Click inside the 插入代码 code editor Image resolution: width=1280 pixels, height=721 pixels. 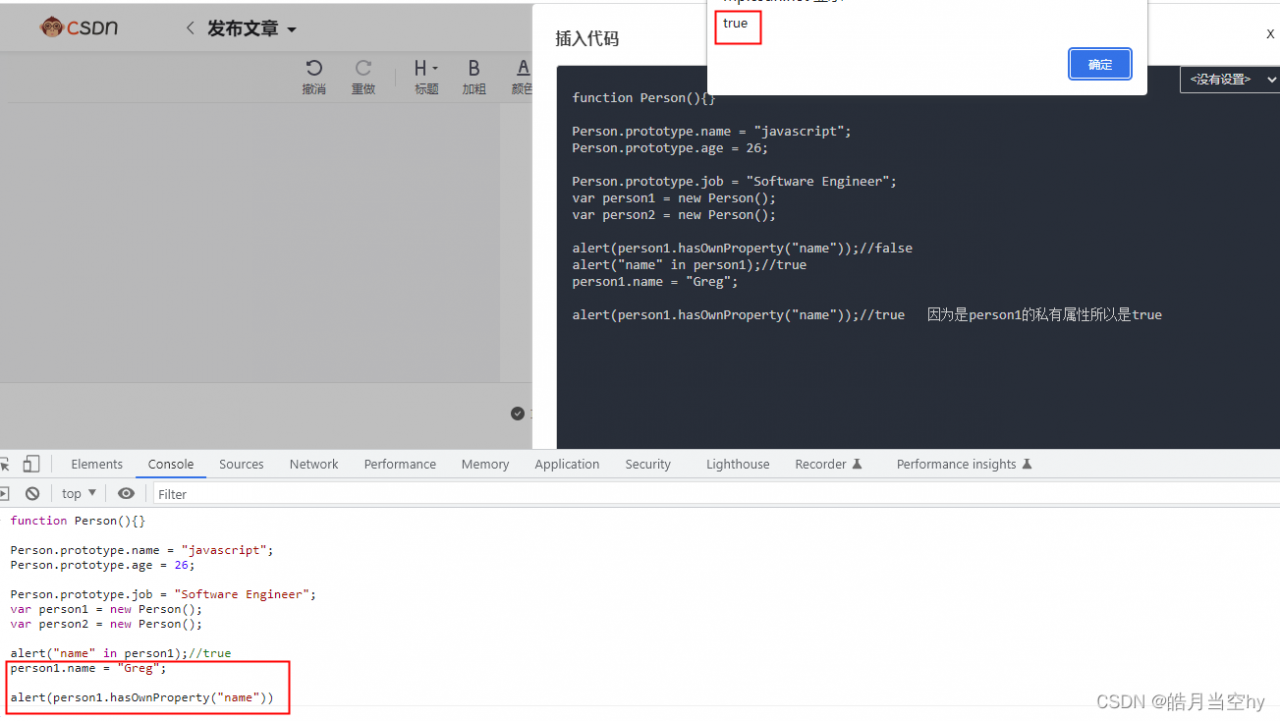pyautogui.click(x=918, y=257)
